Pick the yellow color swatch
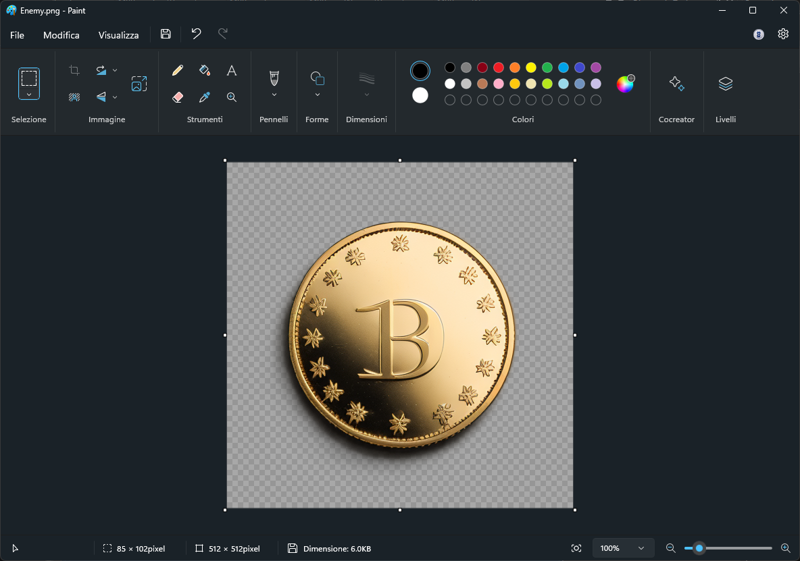Viewport: 800px width, 561px height. tap(531, 67)
